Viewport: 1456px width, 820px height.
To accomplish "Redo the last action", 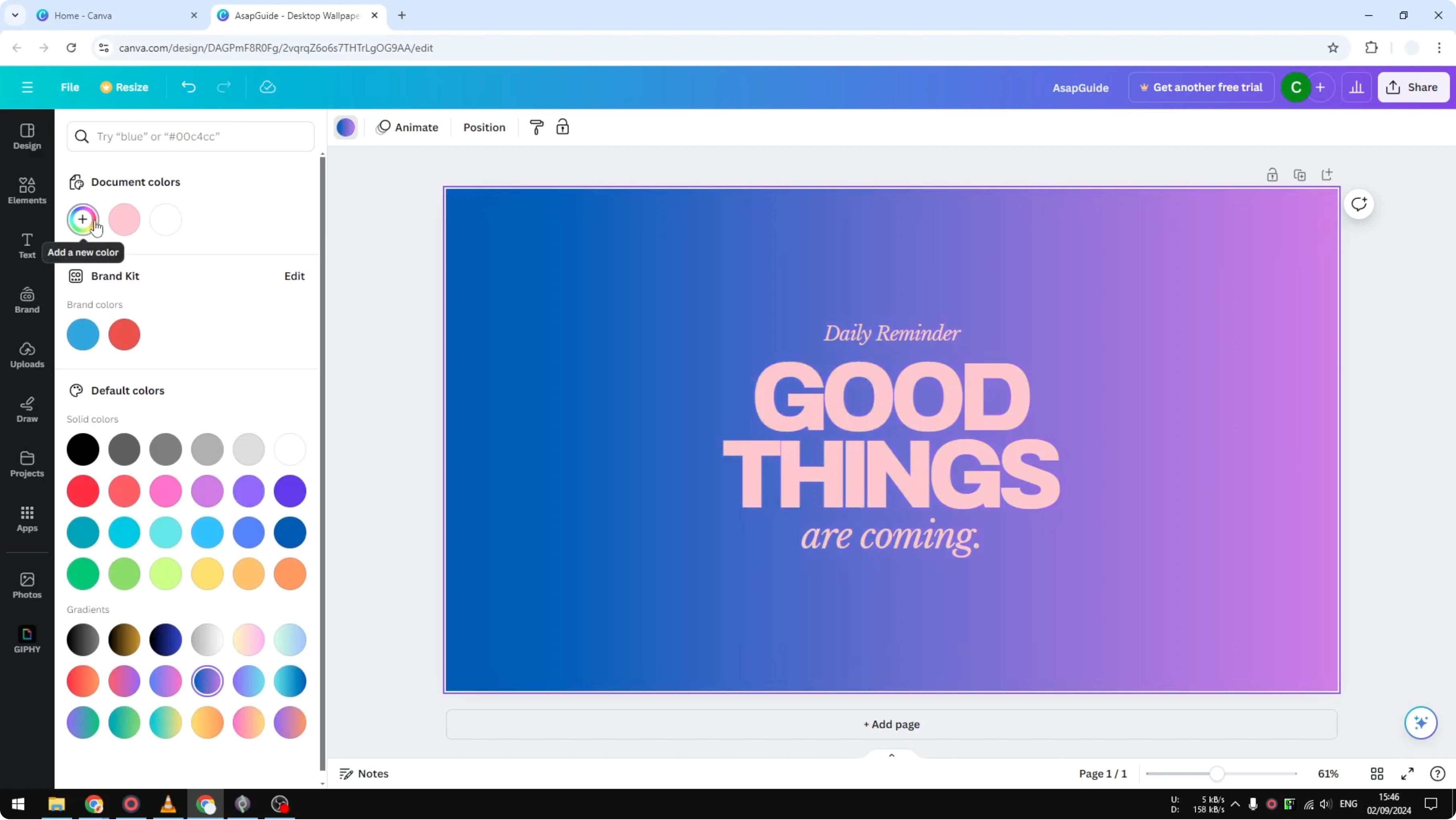I will tap(224, 87).
